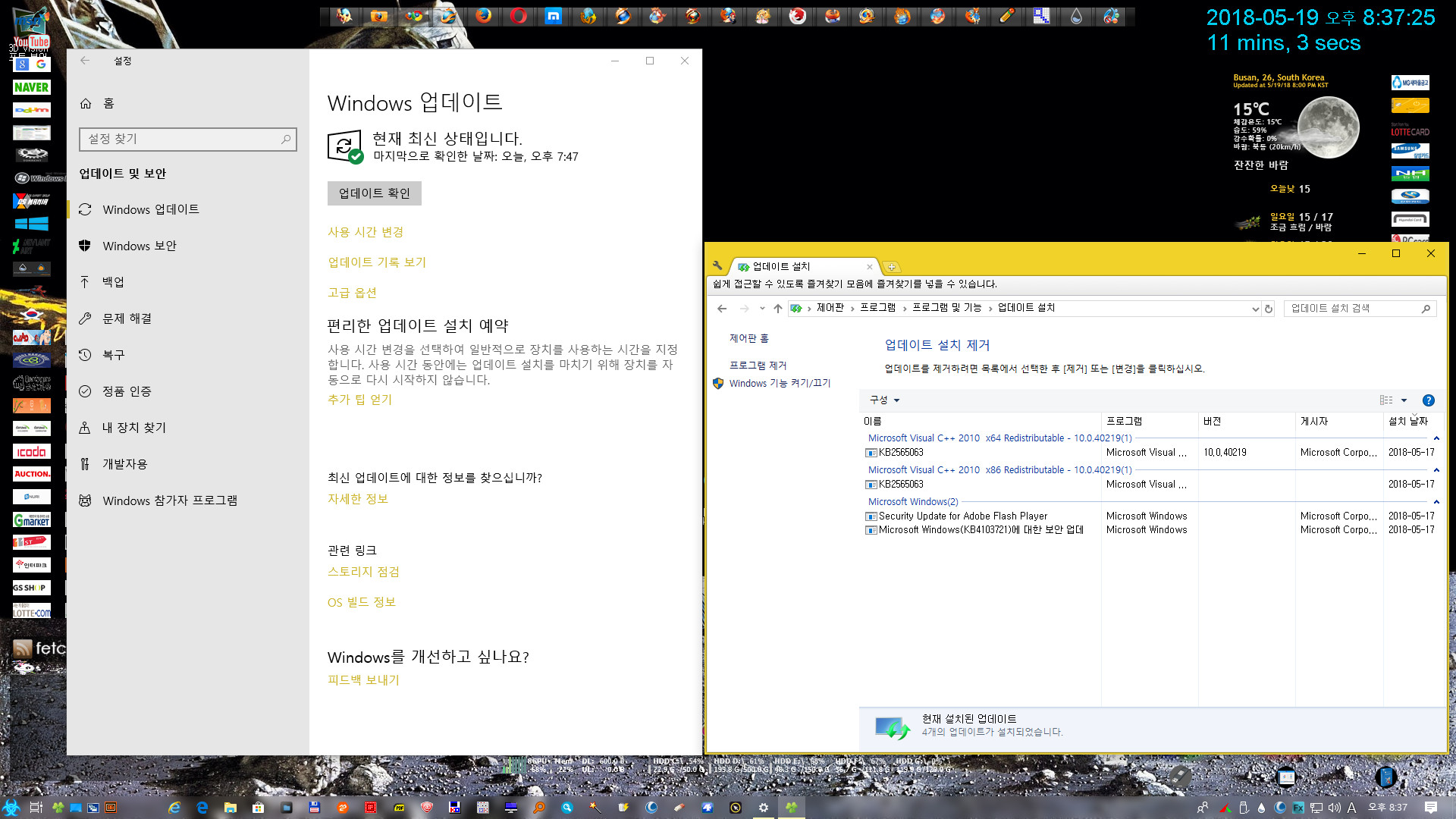Open 제어판 홈 link
Screen dimensions: 1456x819
click(x=749, y=338)
